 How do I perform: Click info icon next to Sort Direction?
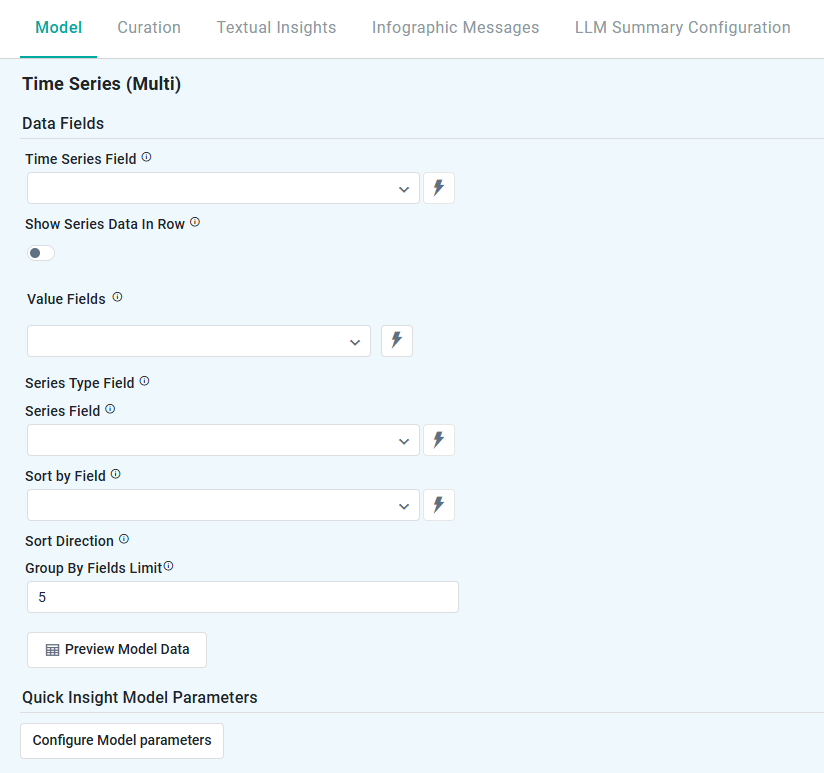click(x=124, y=540)
